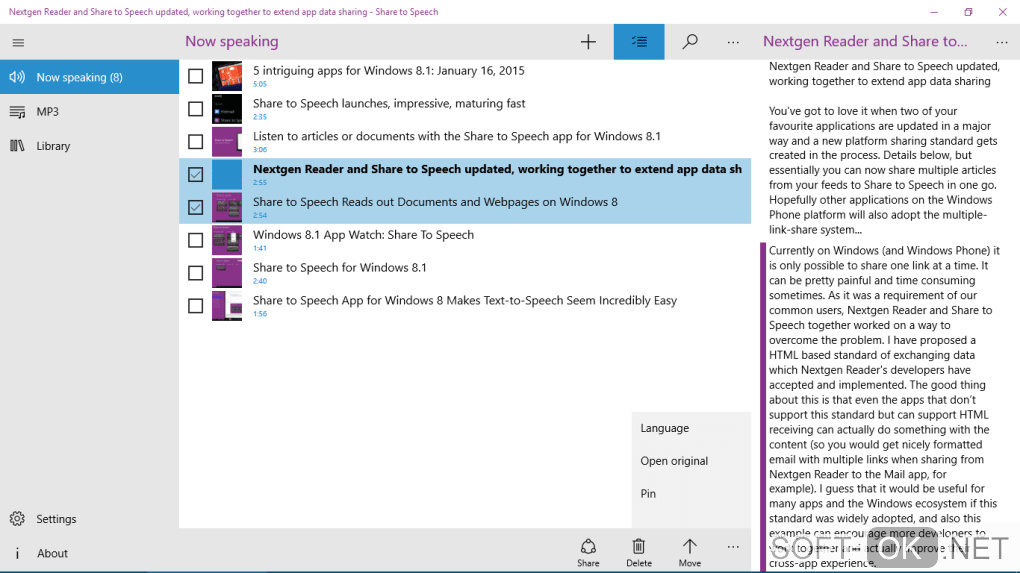Click the 5:05 duration label
1020x573 pixels.
tap(260, 84)
